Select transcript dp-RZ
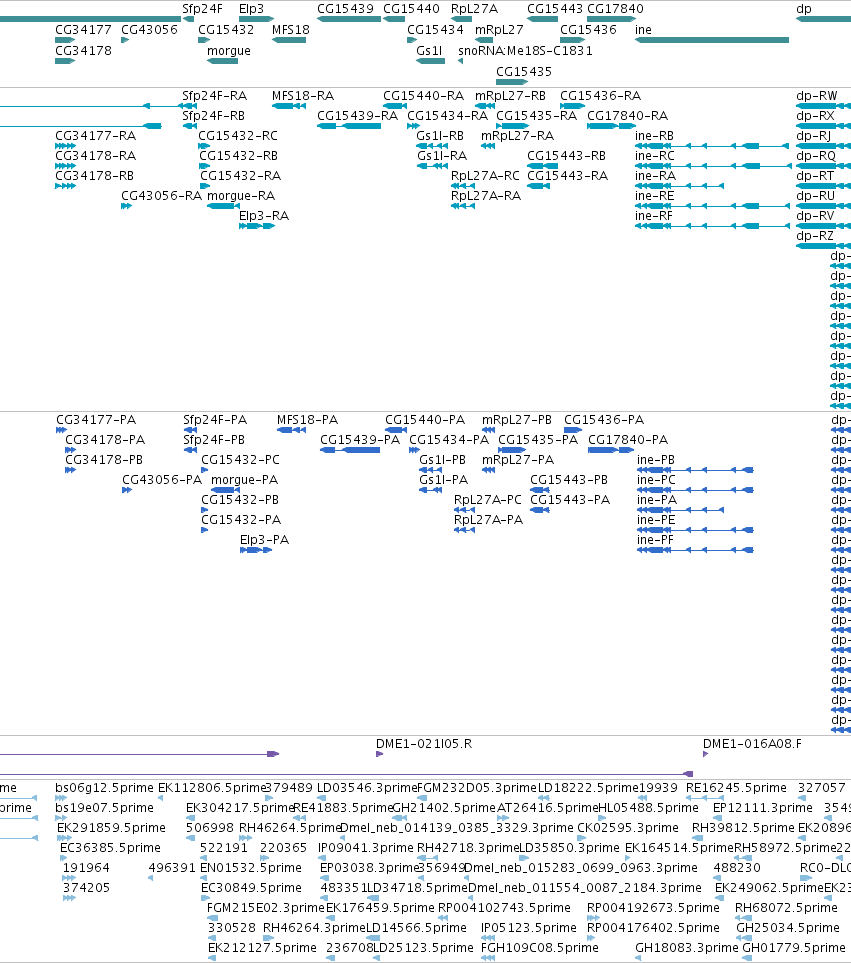Screen dimensions: 851x963 [815, 236]
